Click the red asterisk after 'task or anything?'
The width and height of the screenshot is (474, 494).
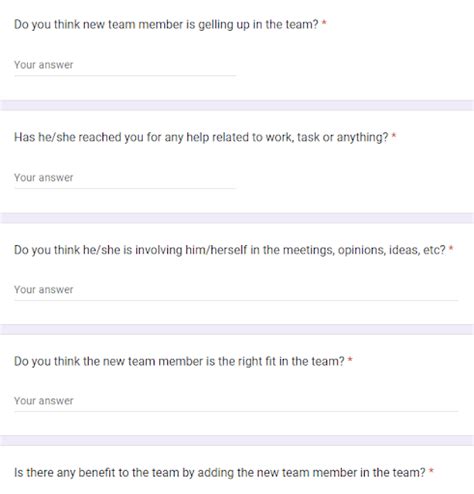(x=394, y=135)
